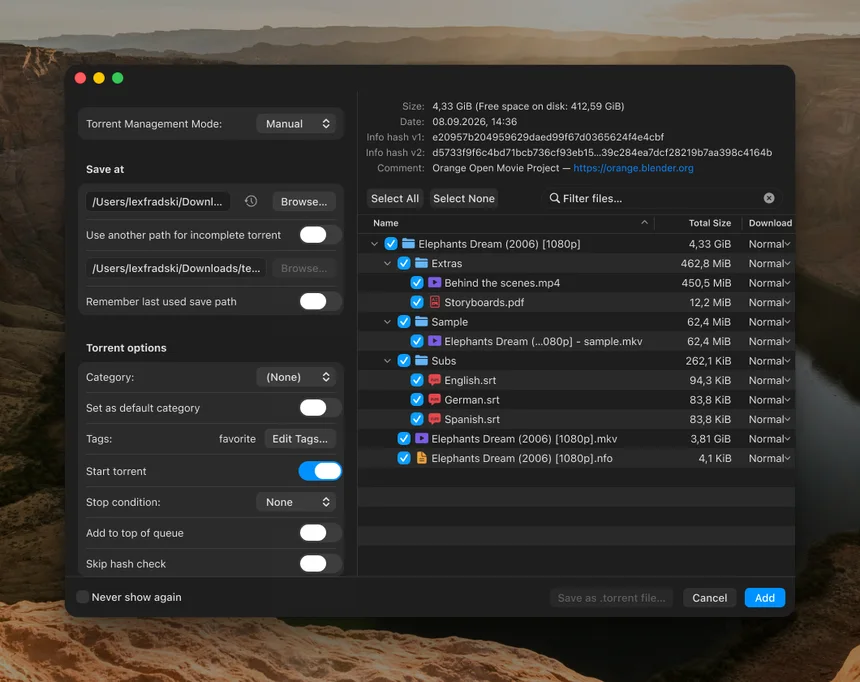Click the magnifier icon in Filter files

click(555, 198)
